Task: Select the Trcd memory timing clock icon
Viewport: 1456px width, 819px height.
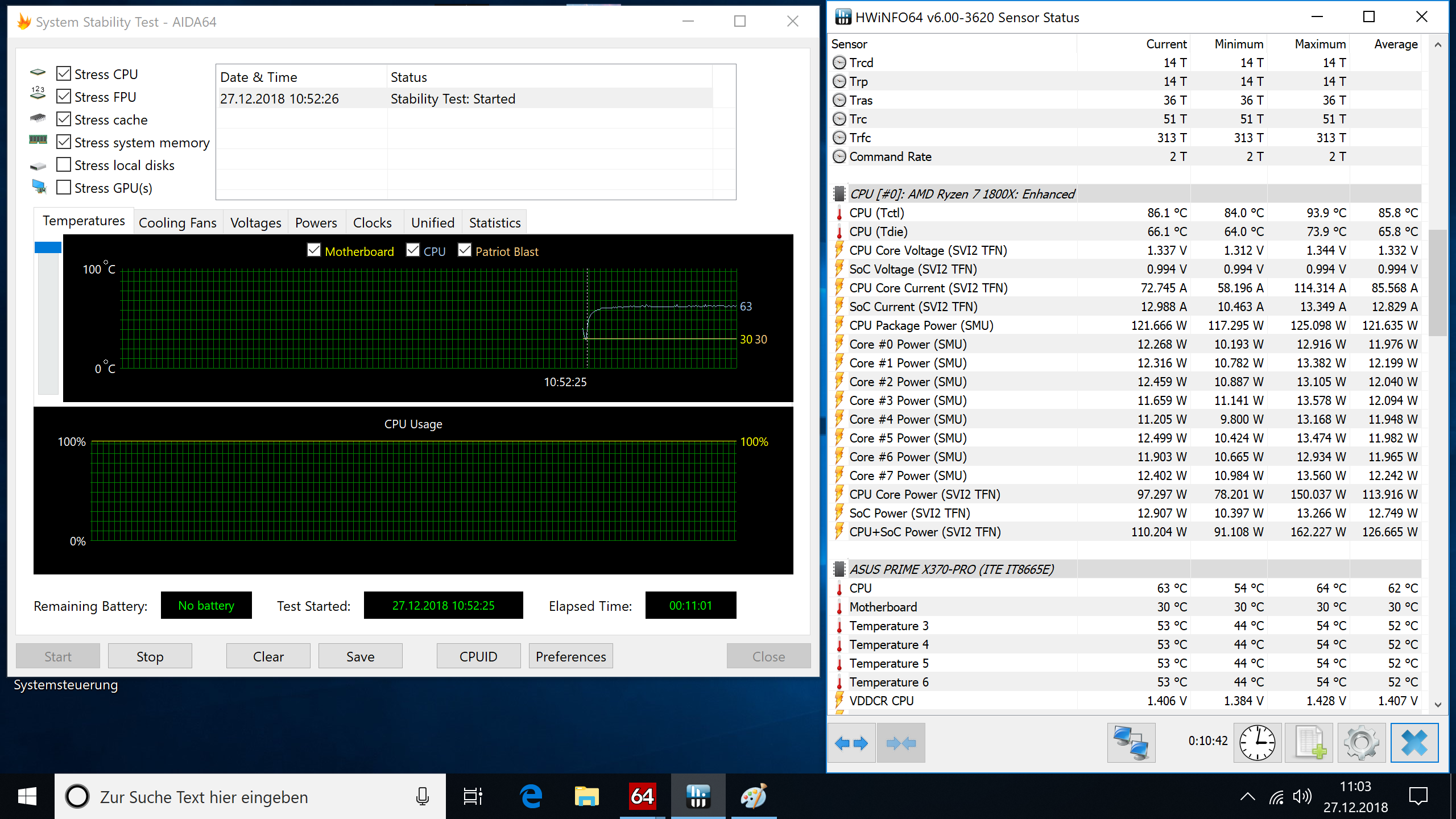Action: 839,63
